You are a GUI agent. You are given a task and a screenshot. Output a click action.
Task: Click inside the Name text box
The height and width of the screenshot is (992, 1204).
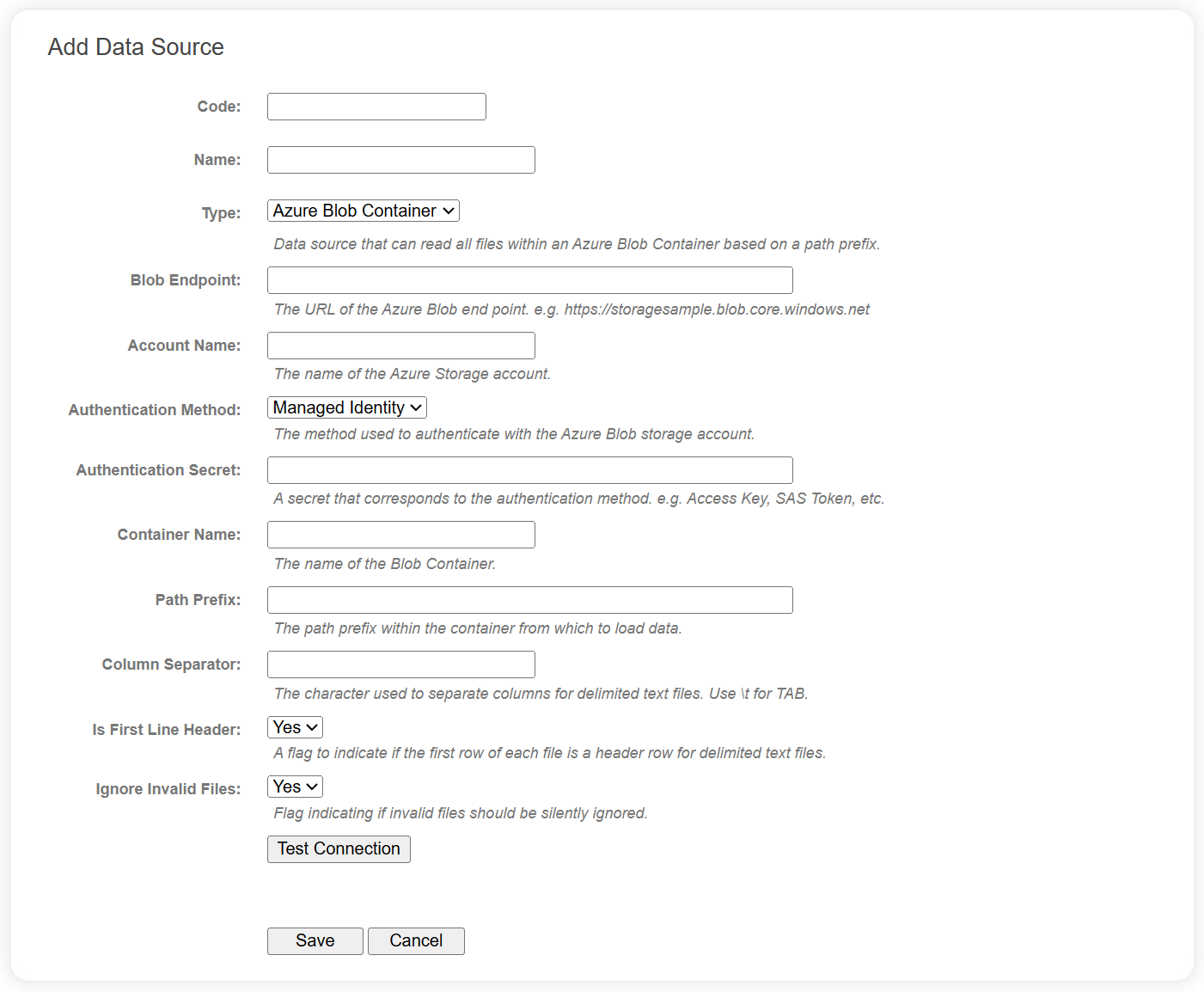(400, 159)
